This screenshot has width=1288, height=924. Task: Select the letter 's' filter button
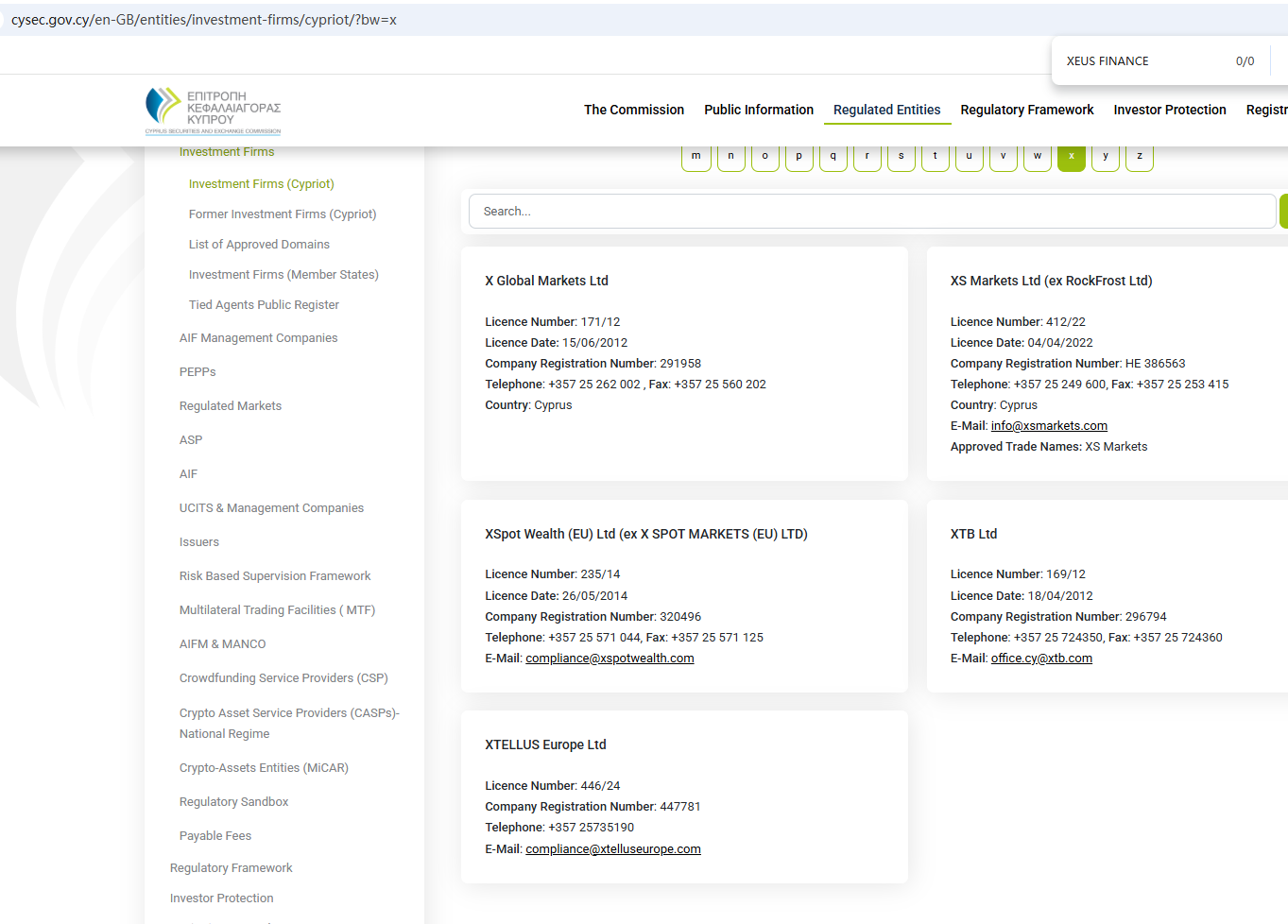pos(901,157)
